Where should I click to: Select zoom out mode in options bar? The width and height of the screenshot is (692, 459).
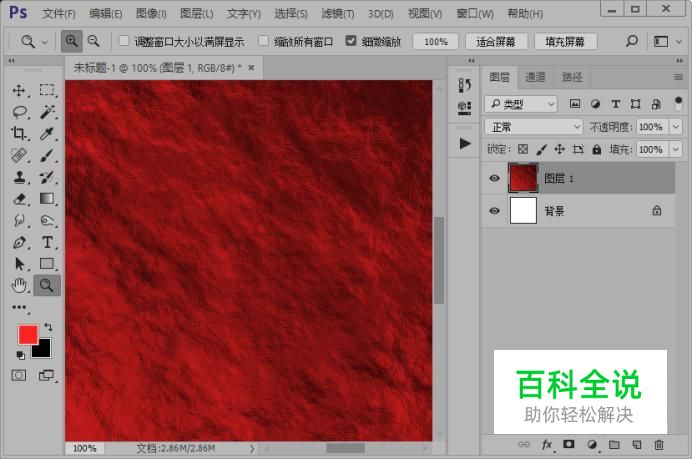[94, 41]
